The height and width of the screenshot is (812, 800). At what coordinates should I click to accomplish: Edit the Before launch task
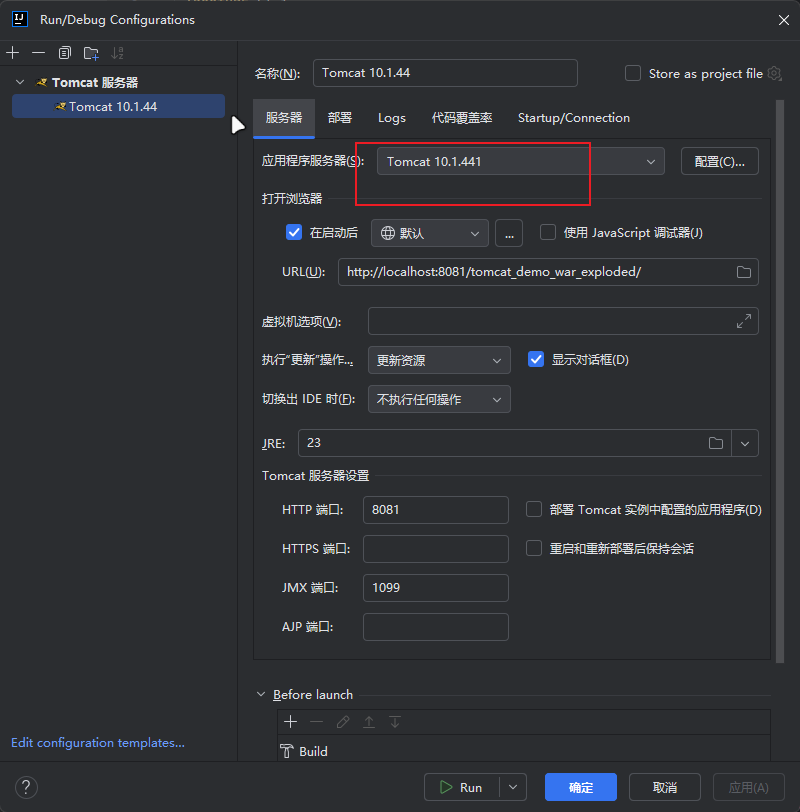pos(343,721)
